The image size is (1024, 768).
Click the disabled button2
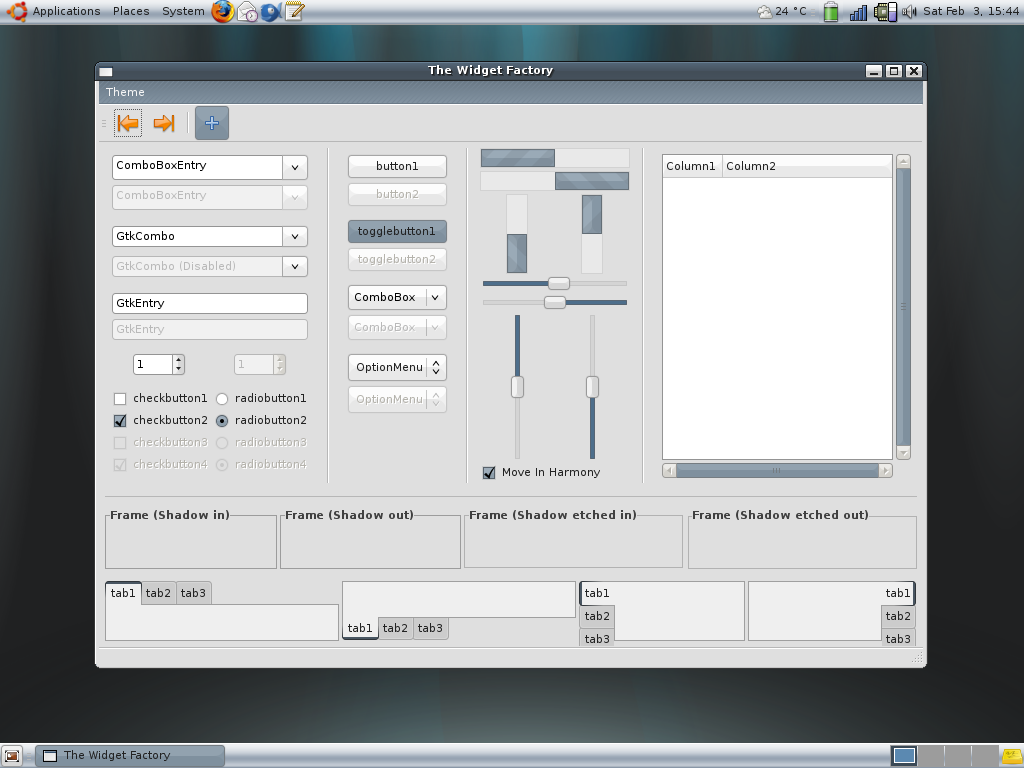(397, 194)
